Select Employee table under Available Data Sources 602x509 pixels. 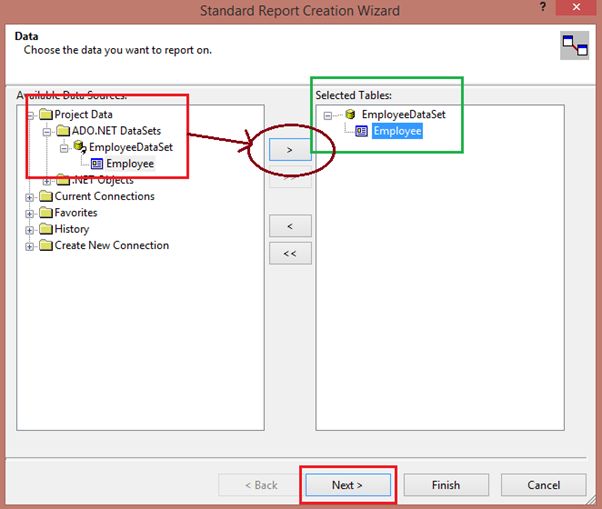tap(130, 164)
